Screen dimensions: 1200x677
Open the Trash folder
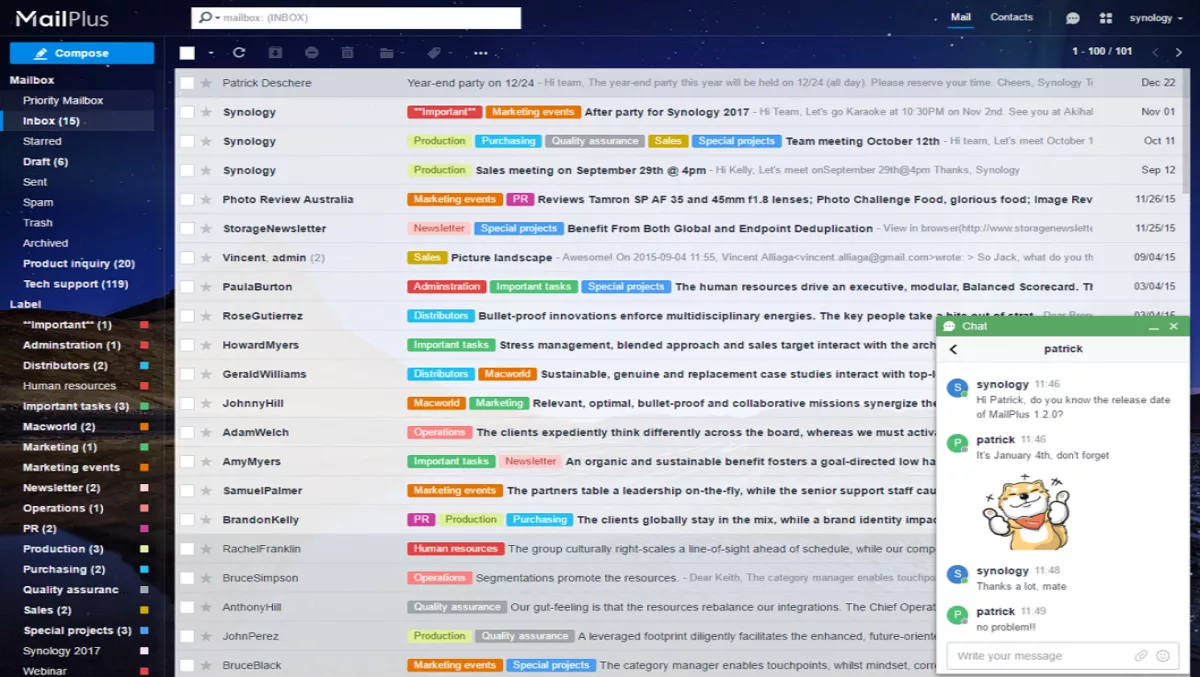coord(38,223)
